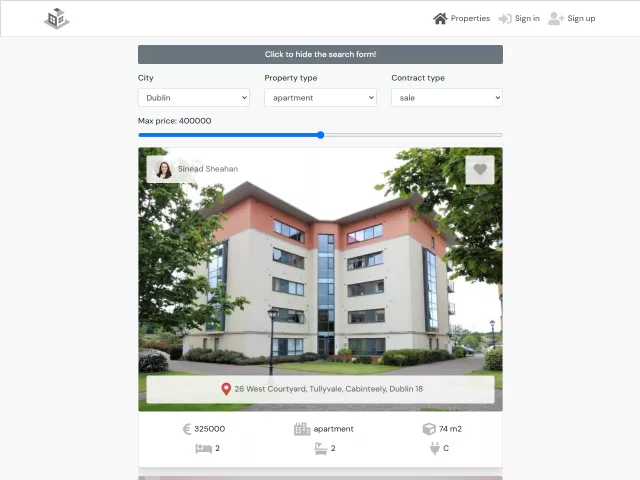The width and height of the screenshot is (640, 480).
Task: Open the City dropdown showing Dublin
Action: [194, 98]
